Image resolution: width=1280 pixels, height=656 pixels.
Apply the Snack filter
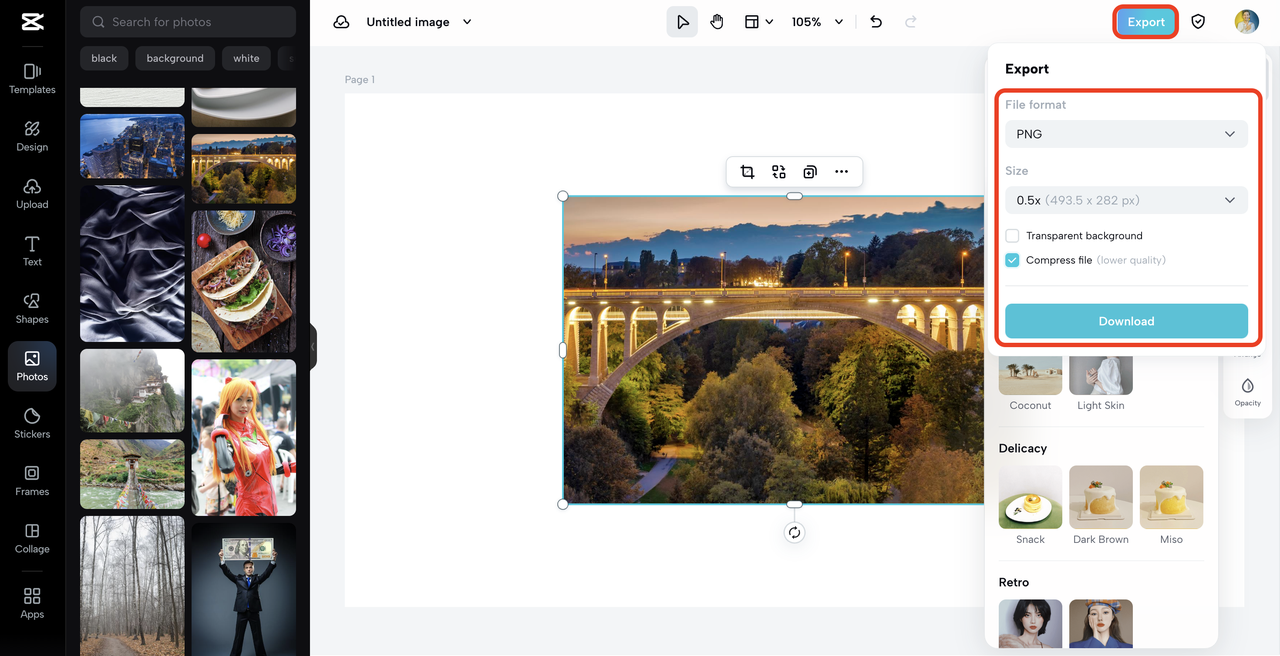click(x=1030, y=505)
